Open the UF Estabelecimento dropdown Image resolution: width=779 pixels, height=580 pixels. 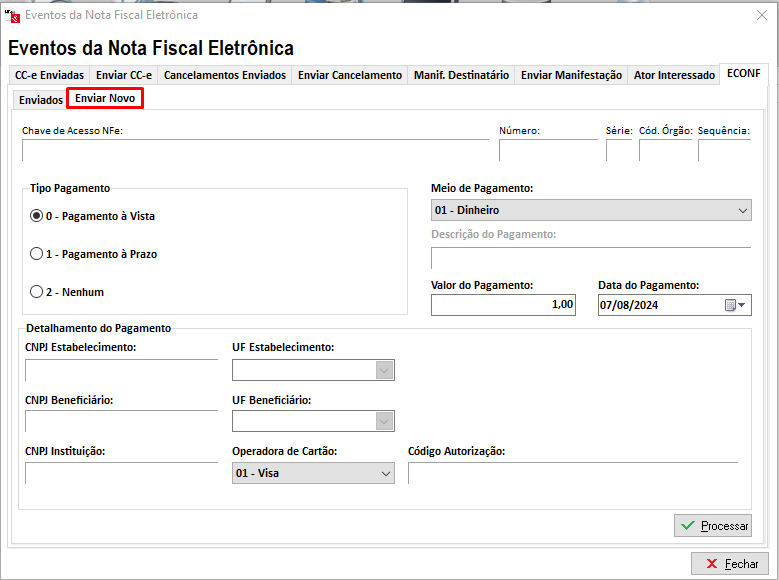click(384, 370)
